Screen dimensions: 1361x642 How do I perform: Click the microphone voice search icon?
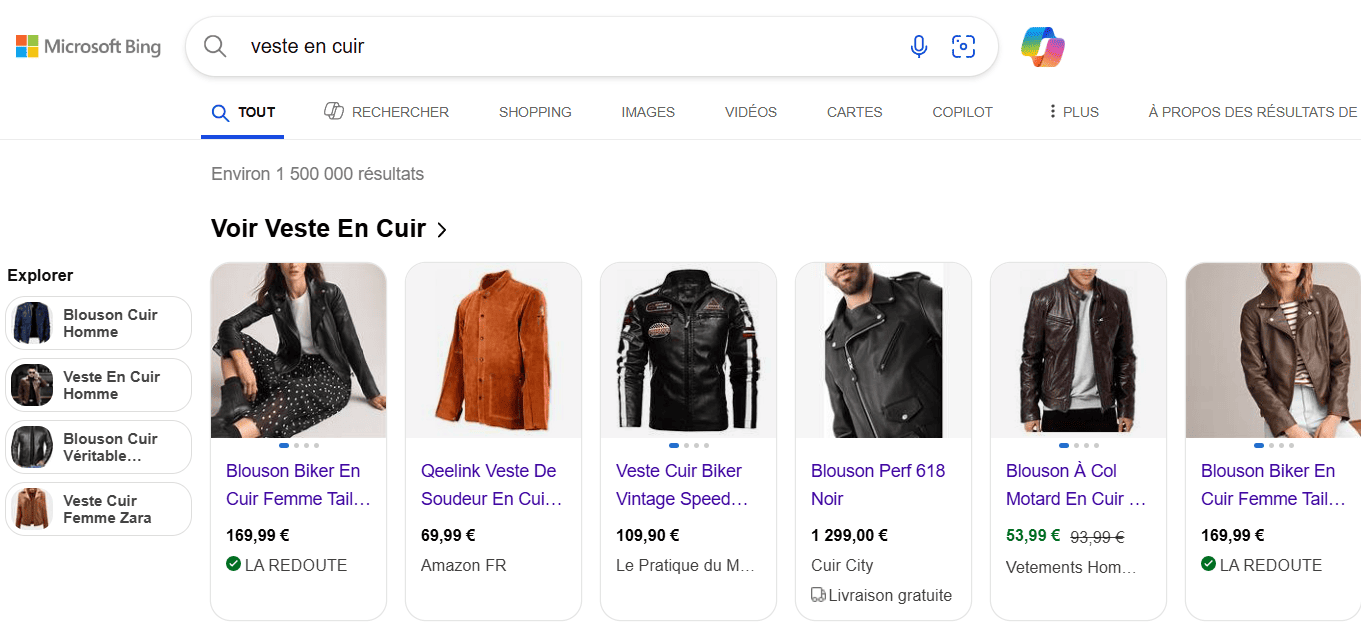coord(919,46)
